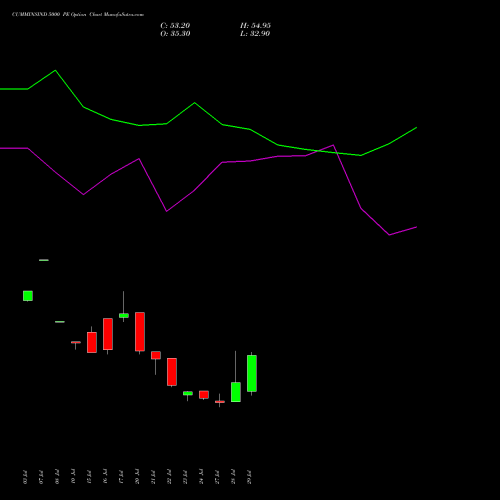Click the green candlestick above 28 Jul
This screenshot has width=500, height=500.
[236, 392]
